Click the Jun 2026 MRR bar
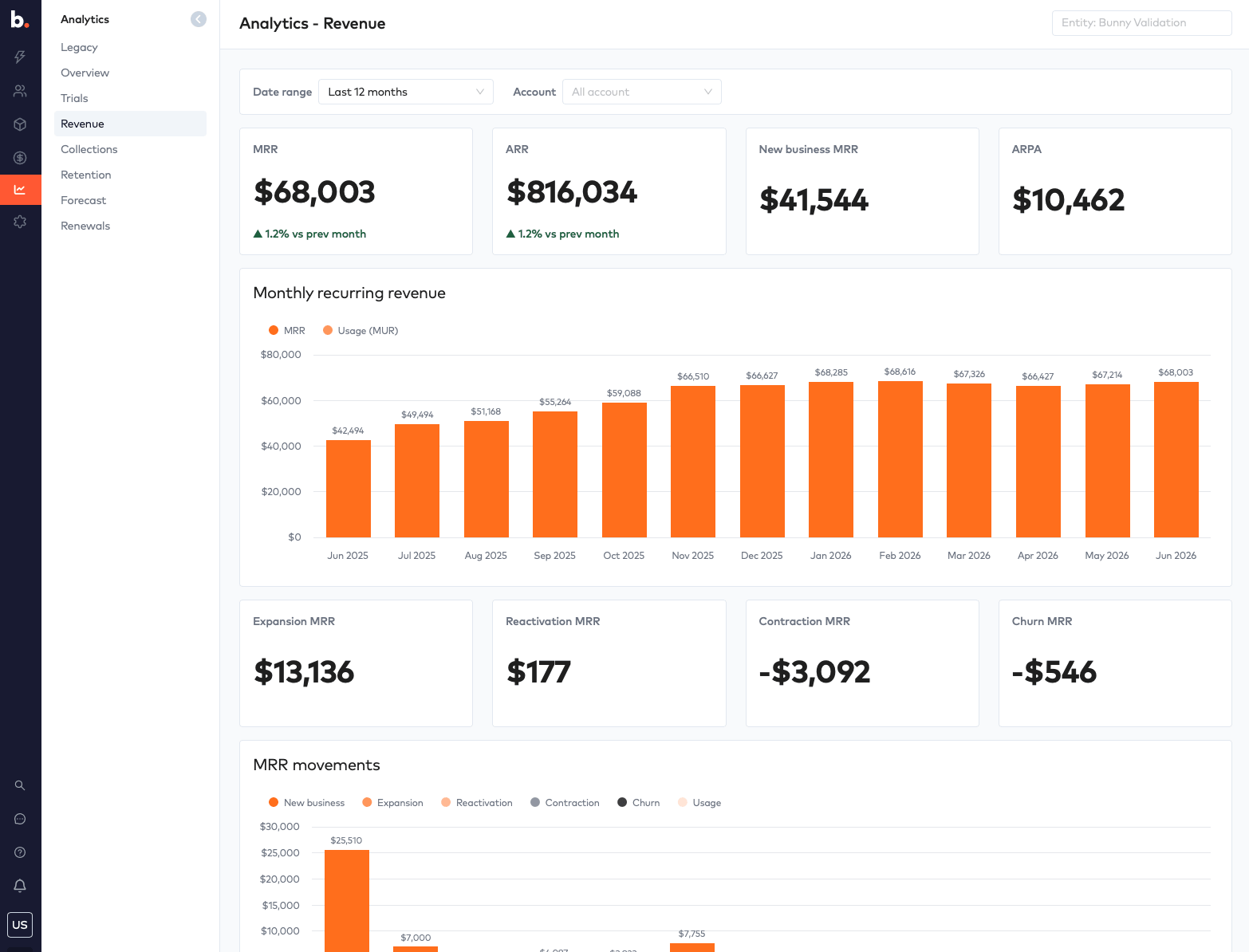The height and width of the screenshot is (952, 1249). (x=1176, y=460)
